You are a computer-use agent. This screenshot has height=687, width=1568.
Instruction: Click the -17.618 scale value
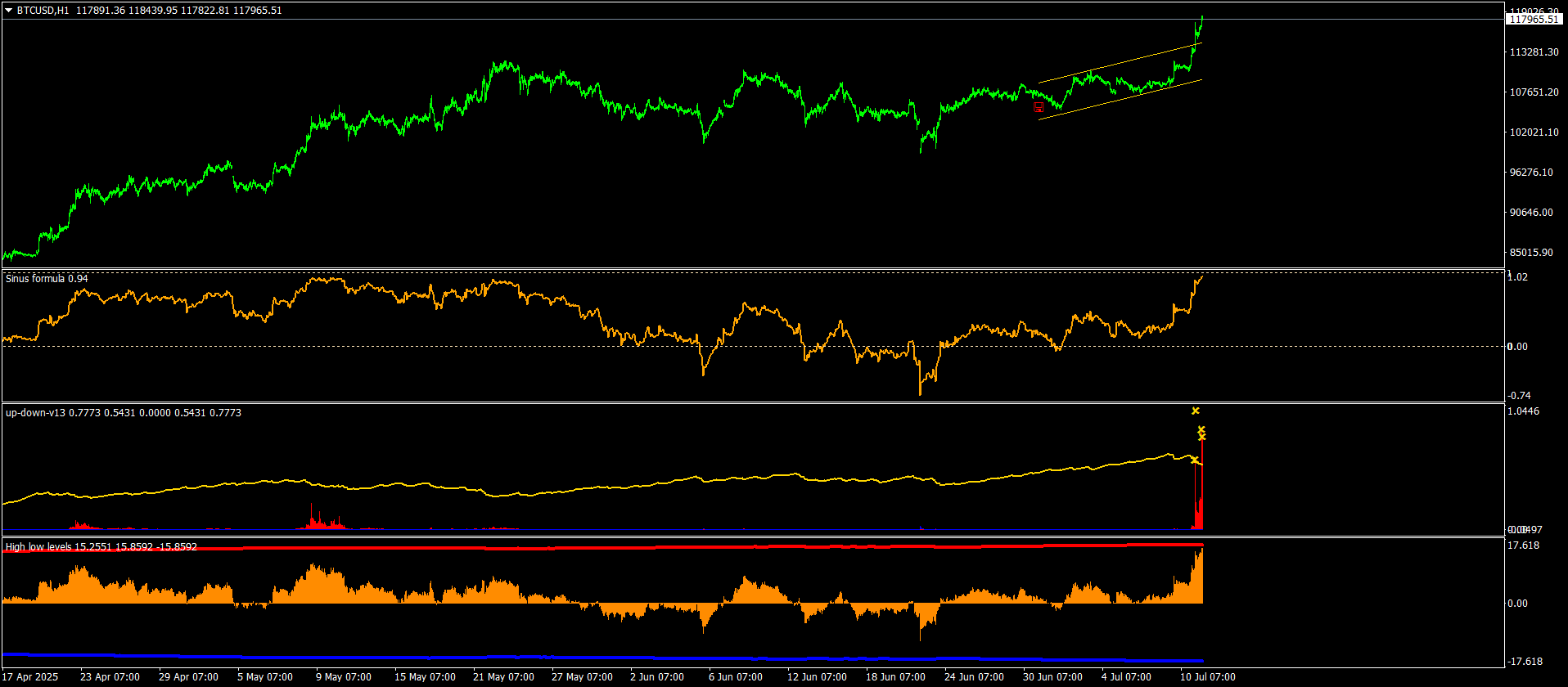click(x=1525, y=662)
